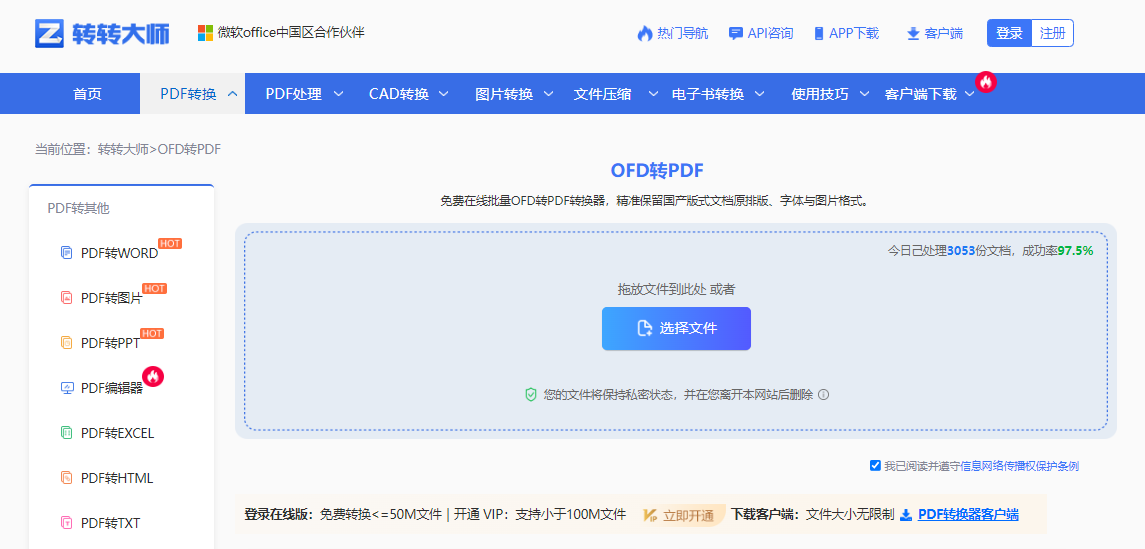
Task: Click the PDF转WORD document icon
Action: pos(66,253)
